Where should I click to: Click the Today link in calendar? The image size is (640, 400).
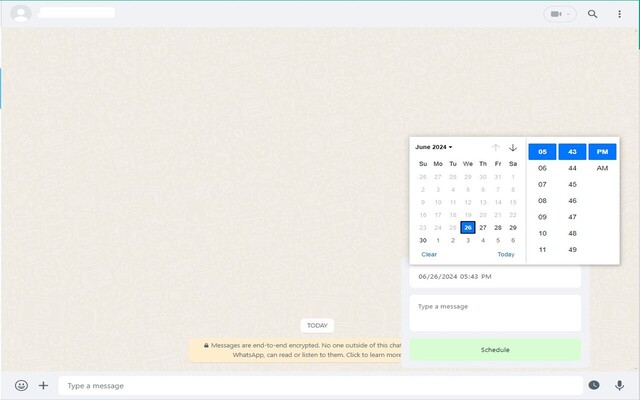click(x=506, y=254)
